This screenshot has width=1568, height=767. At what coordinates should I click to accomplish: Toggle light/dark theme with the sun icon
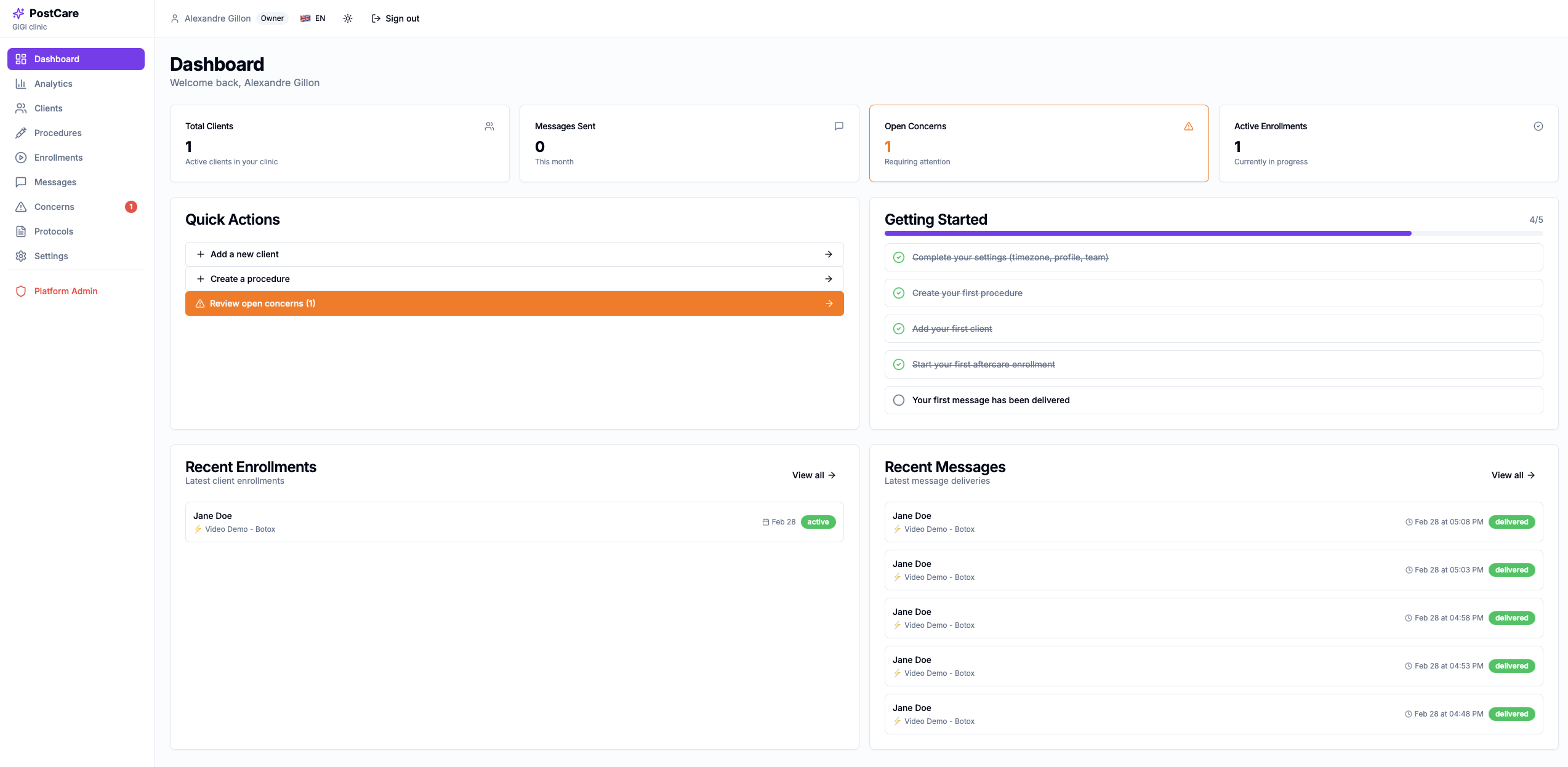pyautogui.click(x=347, y=18)
